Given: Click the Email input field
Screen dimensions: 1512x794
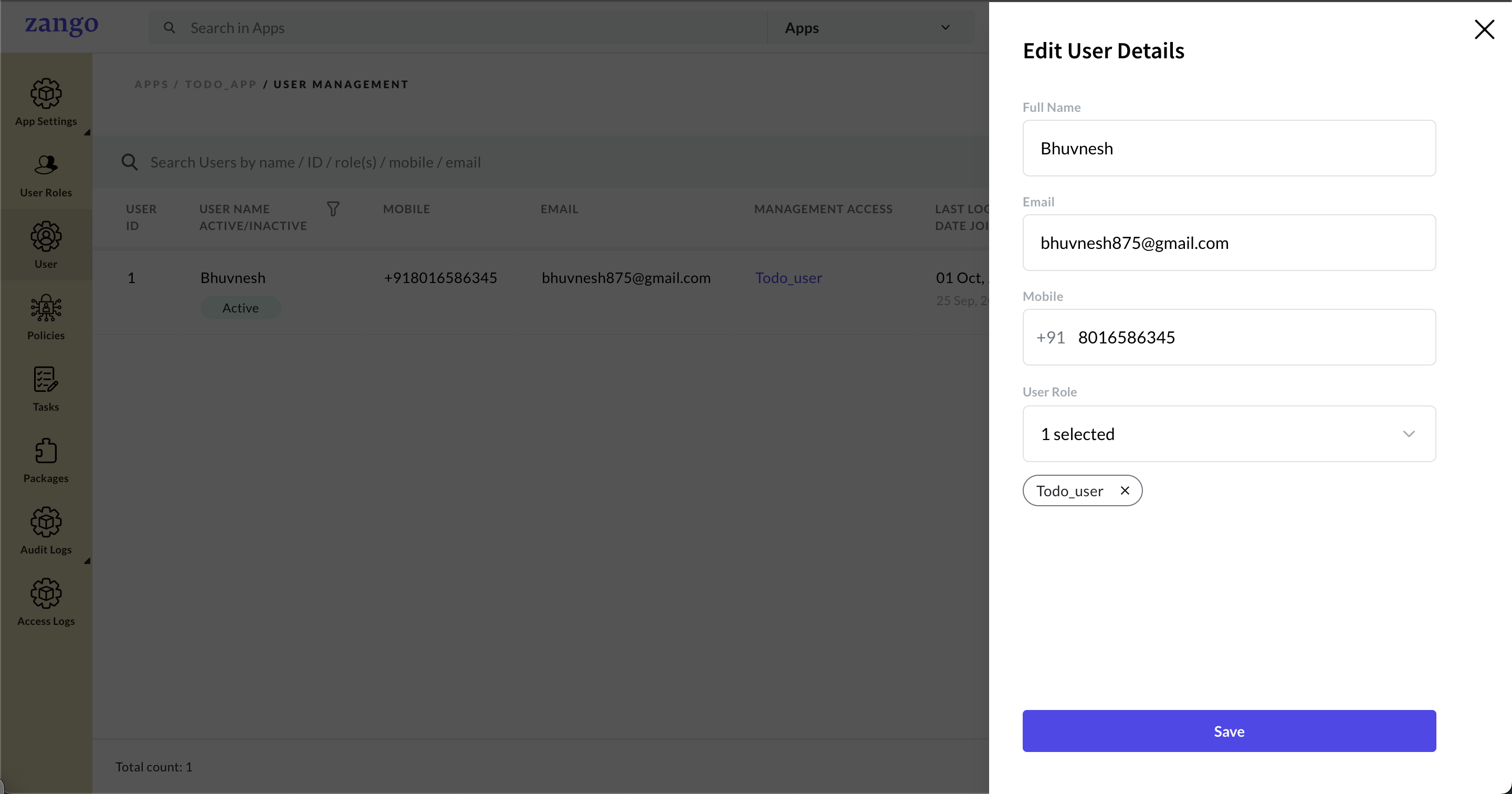Looking at the screenshot, I should pos(1229,243).
